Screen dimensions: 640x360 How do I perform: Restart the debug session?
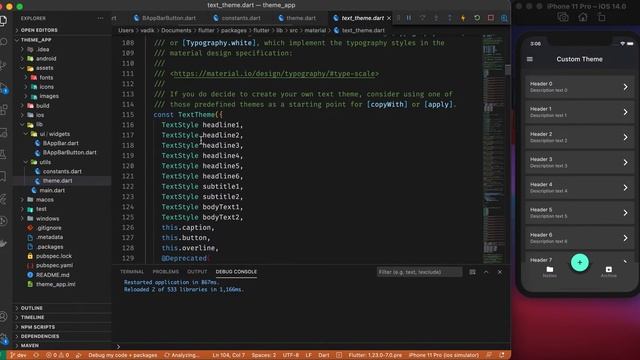point(477,18)
